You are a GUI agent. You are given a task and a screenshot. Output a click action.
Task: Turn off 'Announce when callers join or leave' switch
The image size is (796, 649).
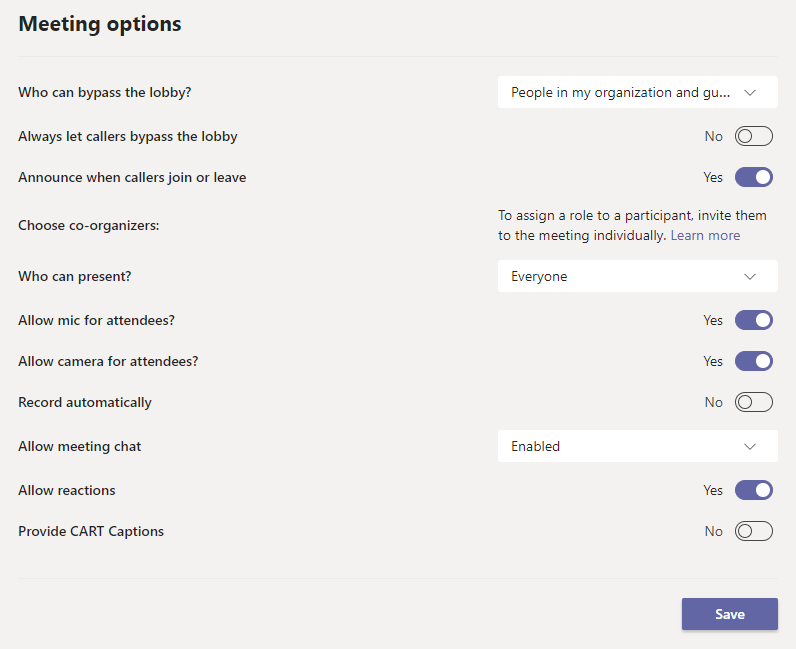[x=753, y=177]
